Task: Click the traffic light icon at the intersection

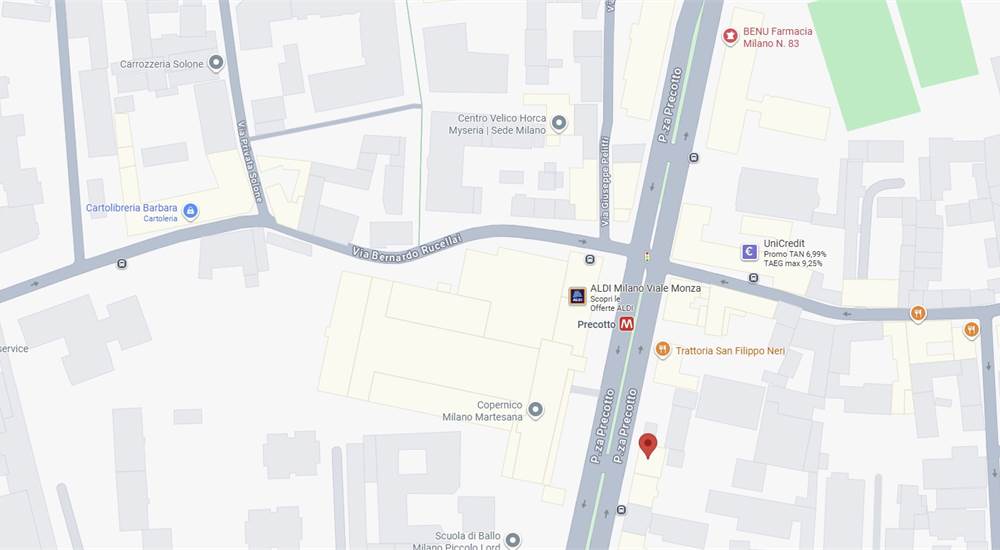Action: 648,256
